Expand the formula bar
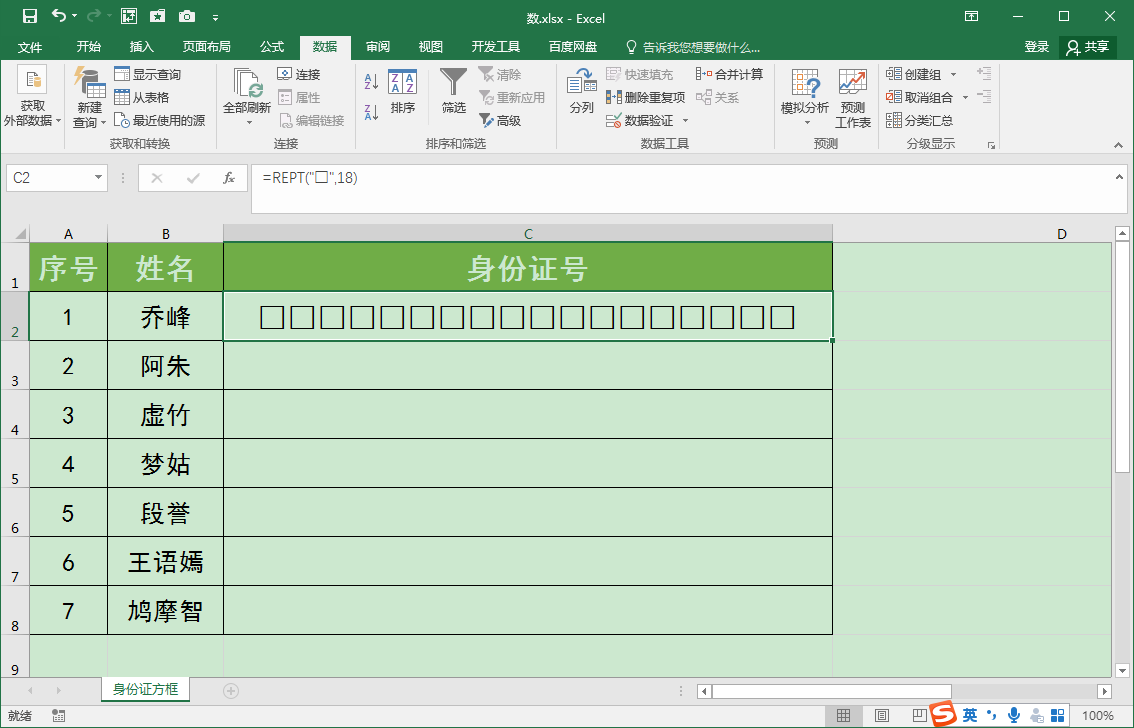This screenshot has height=728, width=1134. 1119,177
